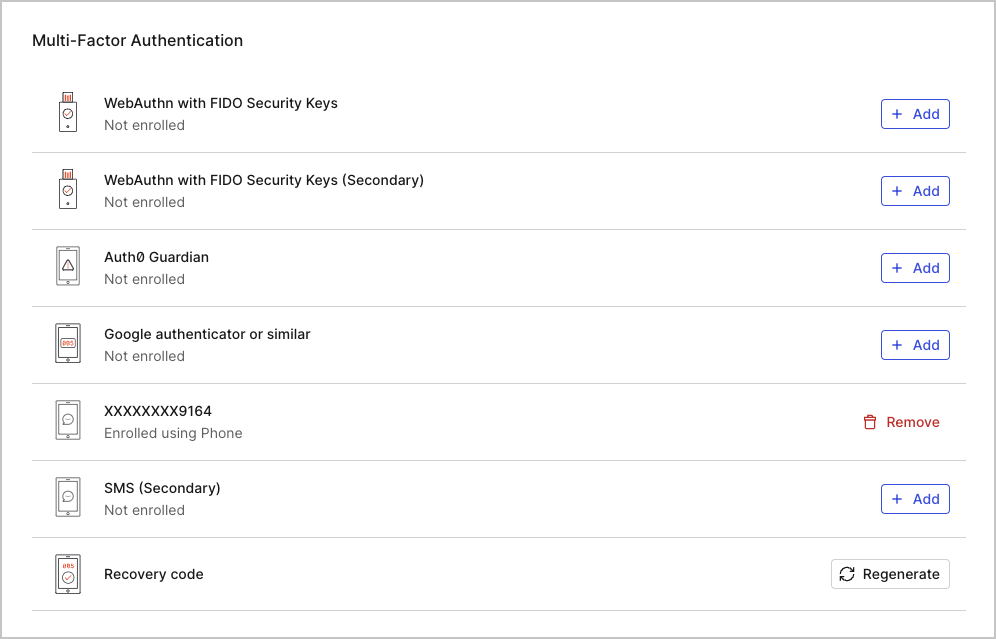The image size is (996, 639).
Task: Click the WebAuthn FIDO Security Key icon
Action: click(67, 113)
